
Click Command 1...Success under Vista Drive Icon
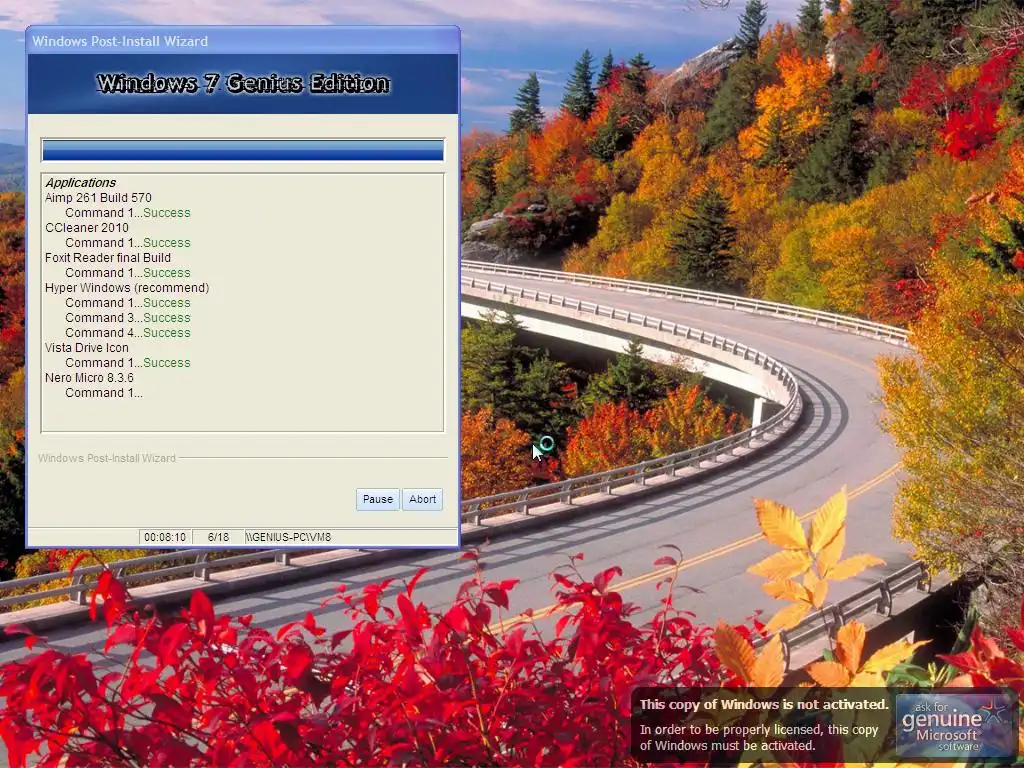127,363
